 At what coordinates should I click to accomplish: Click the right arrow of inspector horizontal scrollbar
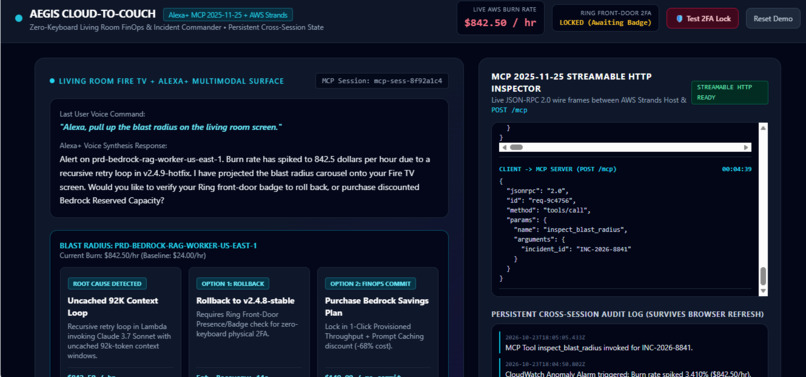tap(746, 147)
